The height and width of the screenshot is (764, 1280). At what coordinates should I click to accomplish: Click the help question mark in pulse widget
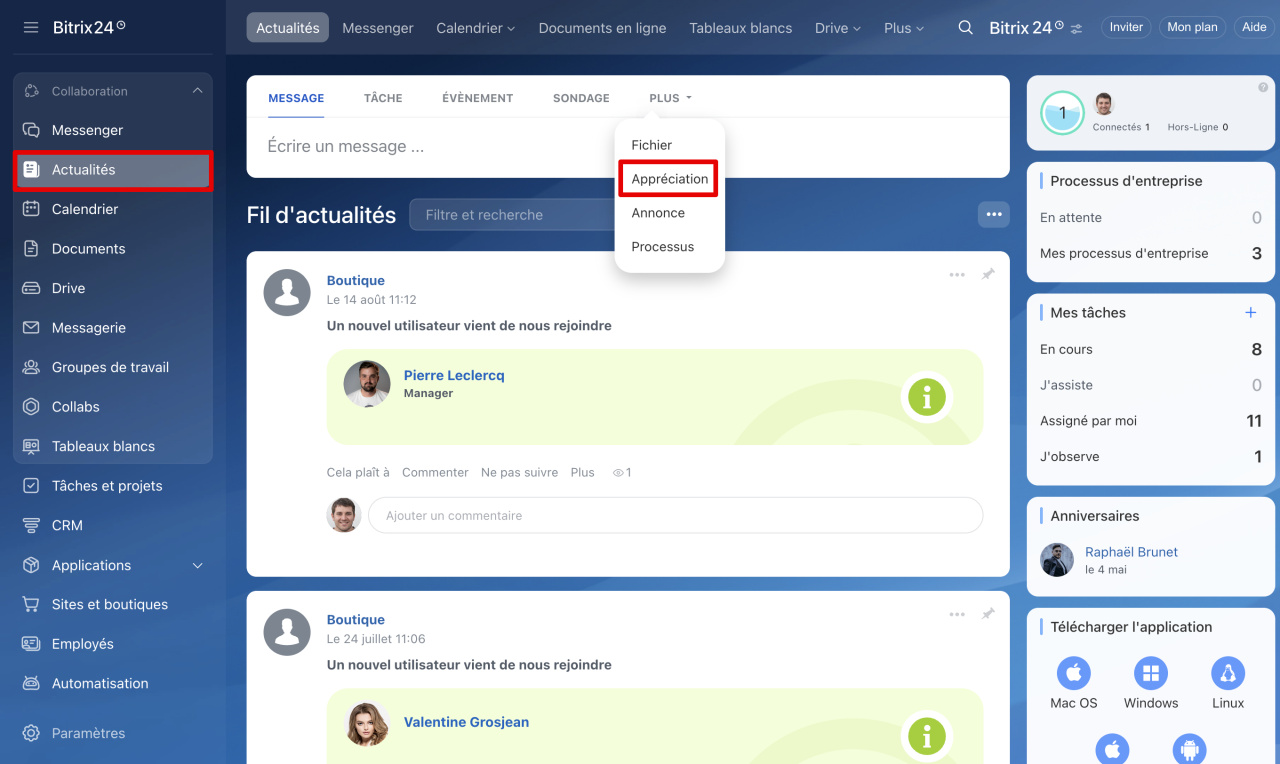pyautogui.click(x=1263, y=88)
